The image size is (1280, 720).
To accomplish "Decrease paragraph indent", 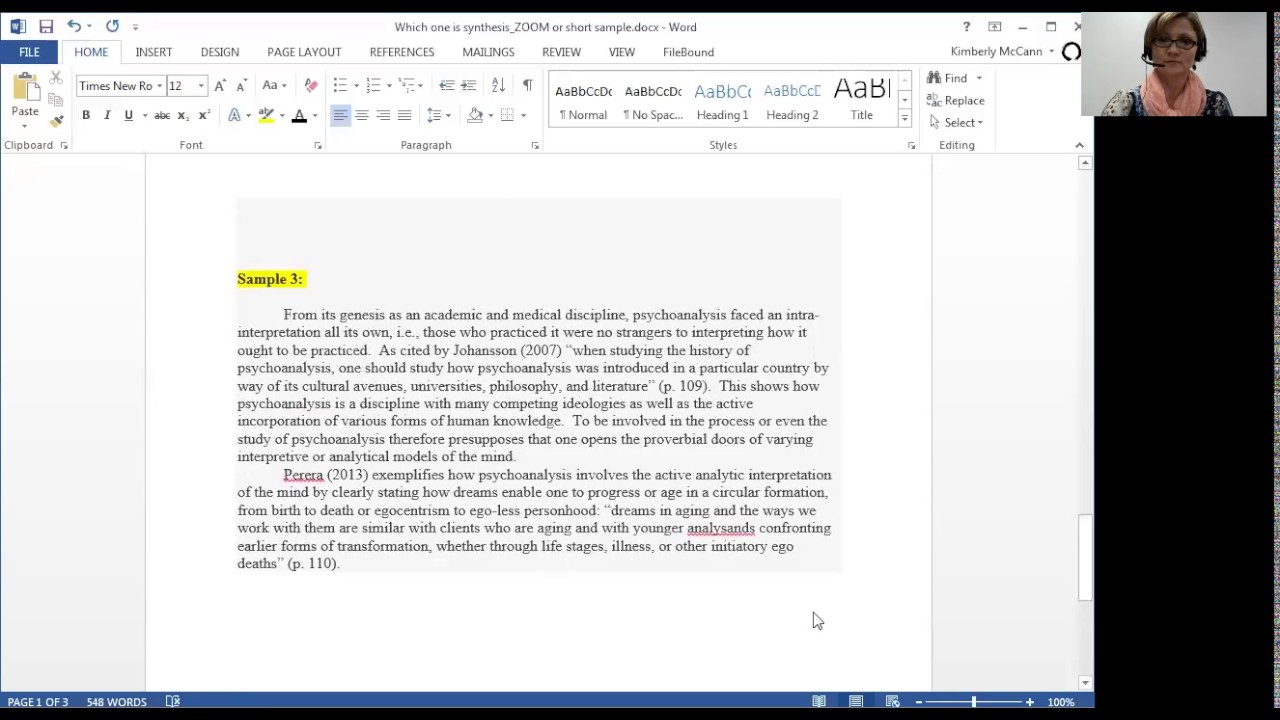I will coord(447,86).
